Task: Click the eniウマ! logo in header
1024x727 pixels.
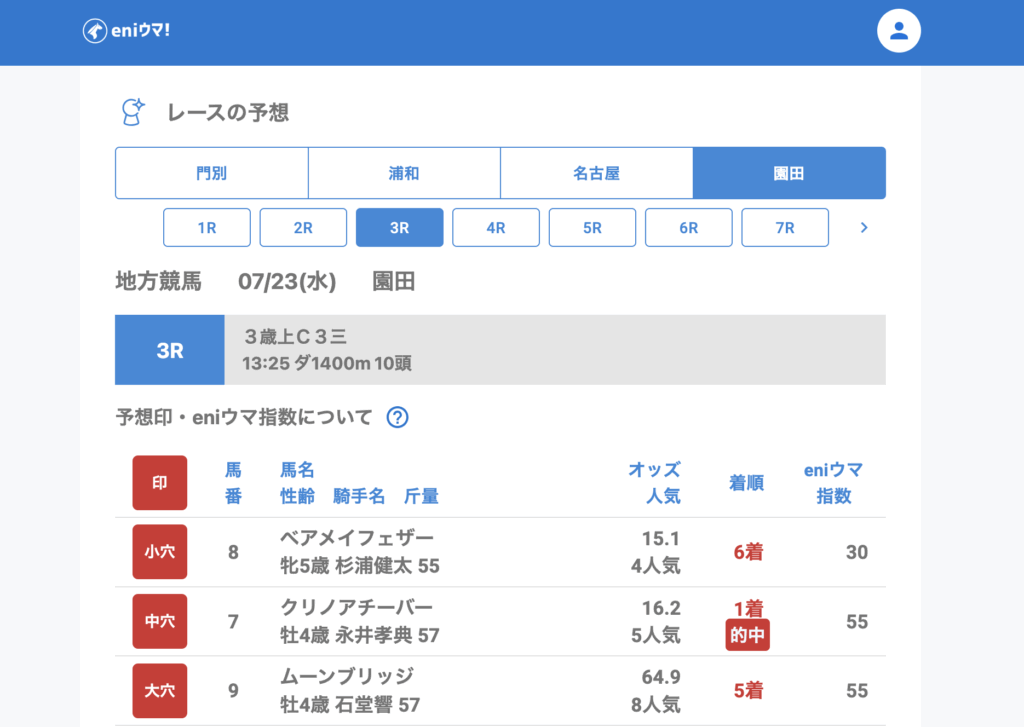Action: click(x=126, y=31)
